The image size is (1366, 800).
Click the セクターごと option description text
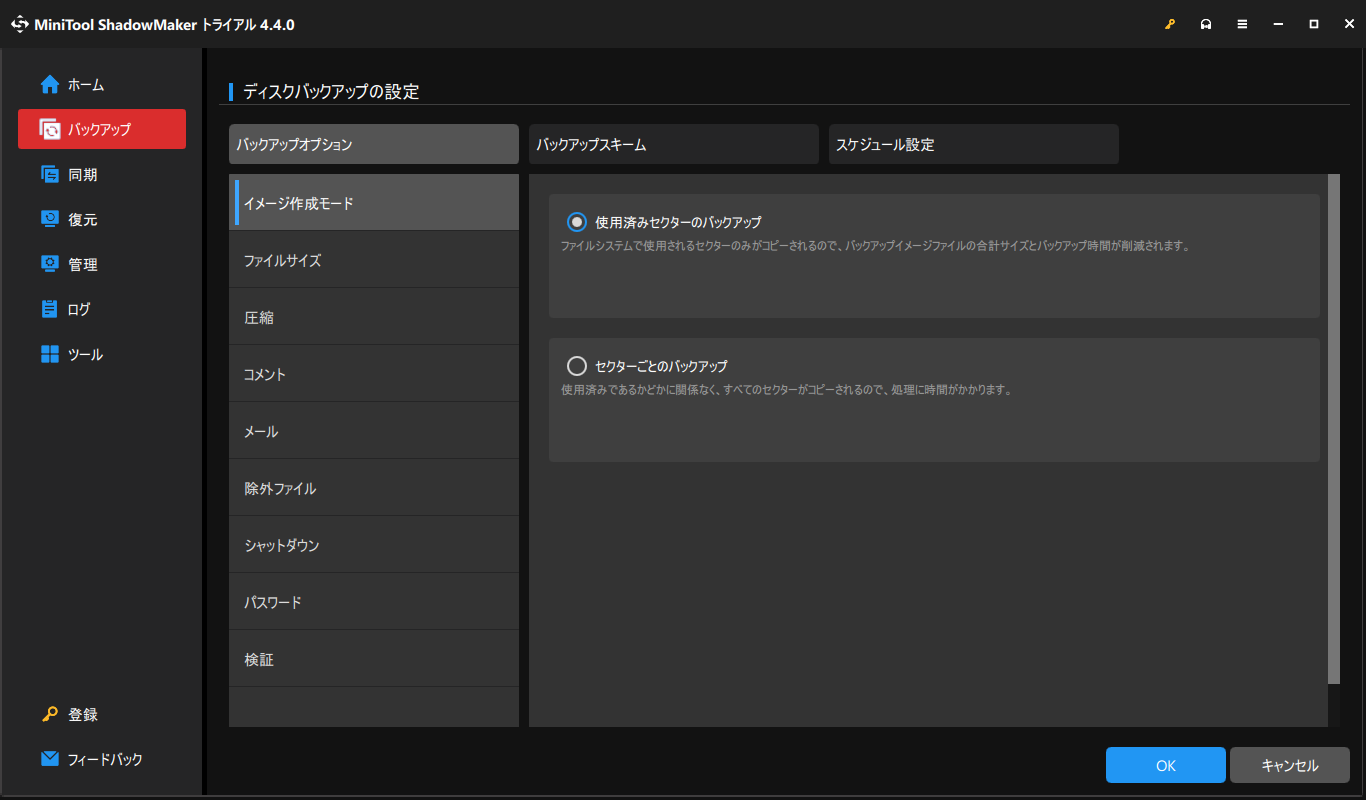787,390
